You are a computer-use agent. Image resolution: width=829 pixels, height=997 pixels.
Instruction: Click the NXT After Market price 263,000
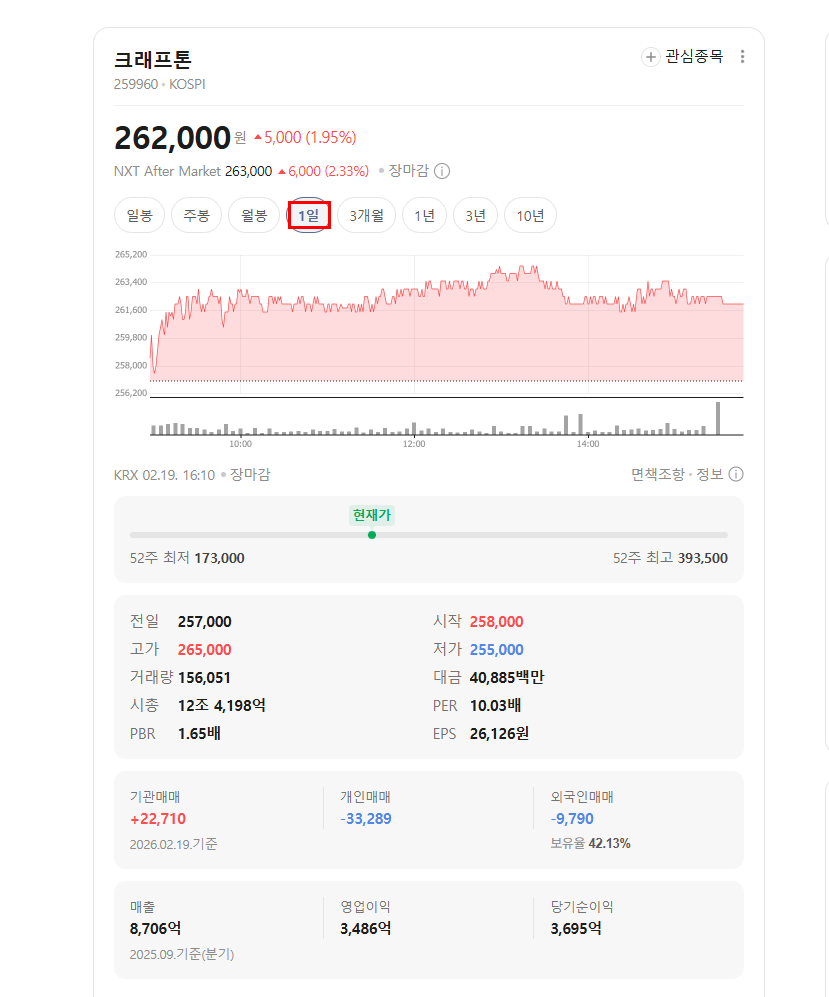(249, 171)
